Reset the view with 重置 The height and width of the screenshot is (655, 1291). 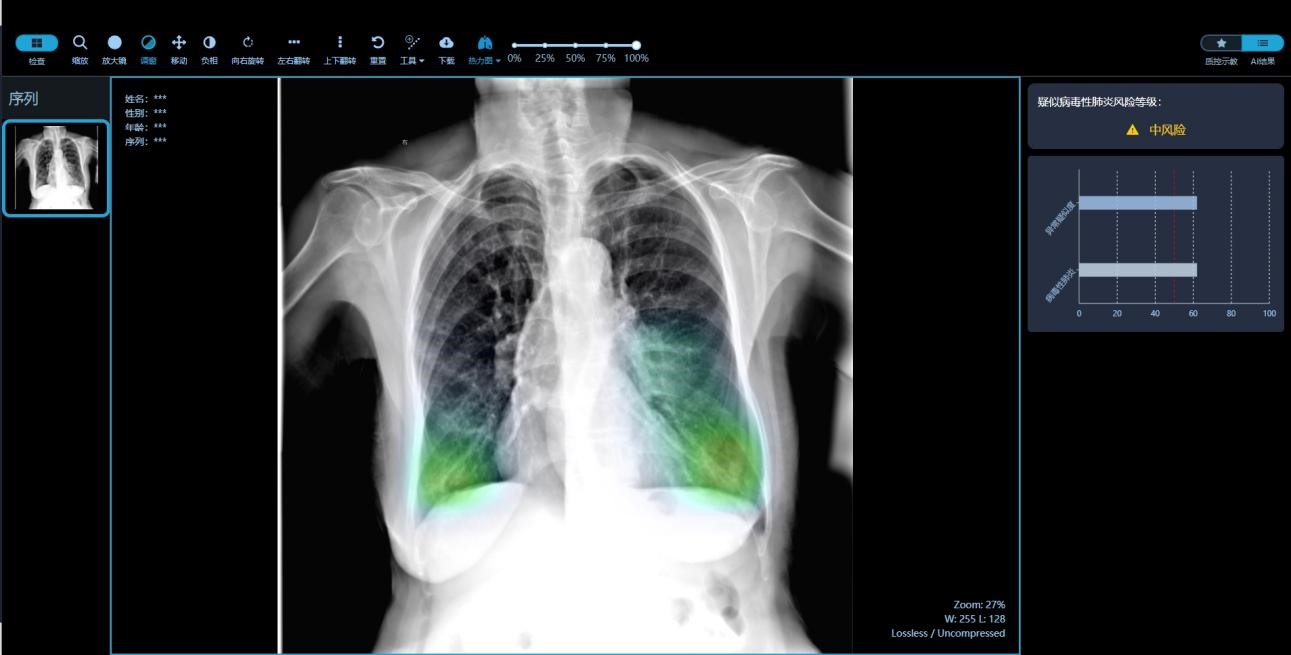pyautogui.click(x=378, y=43)
